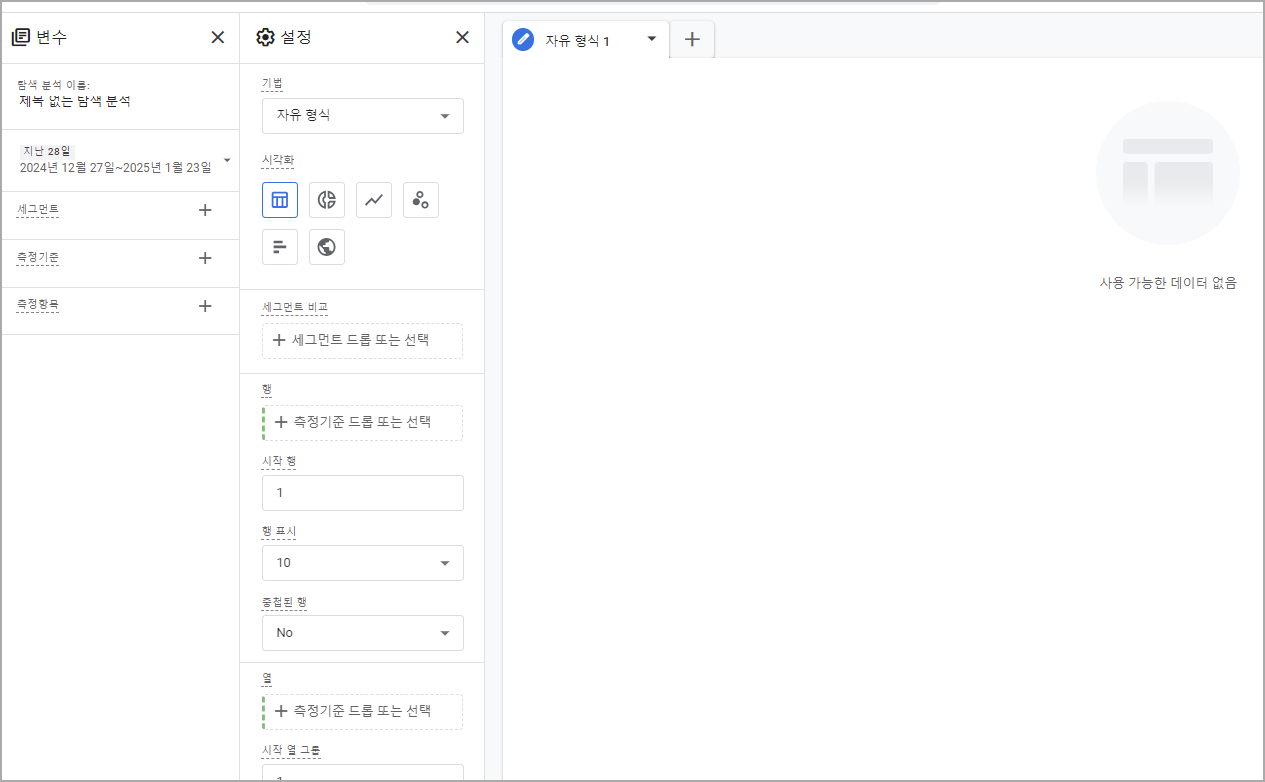The image size is (1265, 782).
Task: Open the date range selector
Action: pos(120,159)
